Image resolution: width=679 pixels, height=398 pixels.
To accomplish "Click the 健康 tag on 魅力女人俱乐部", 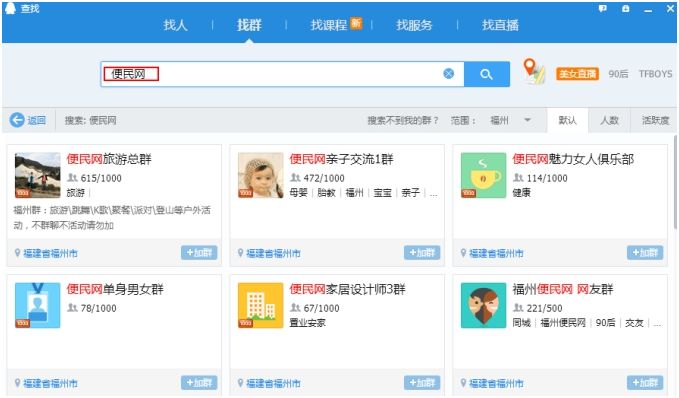I will coord(521,193).
